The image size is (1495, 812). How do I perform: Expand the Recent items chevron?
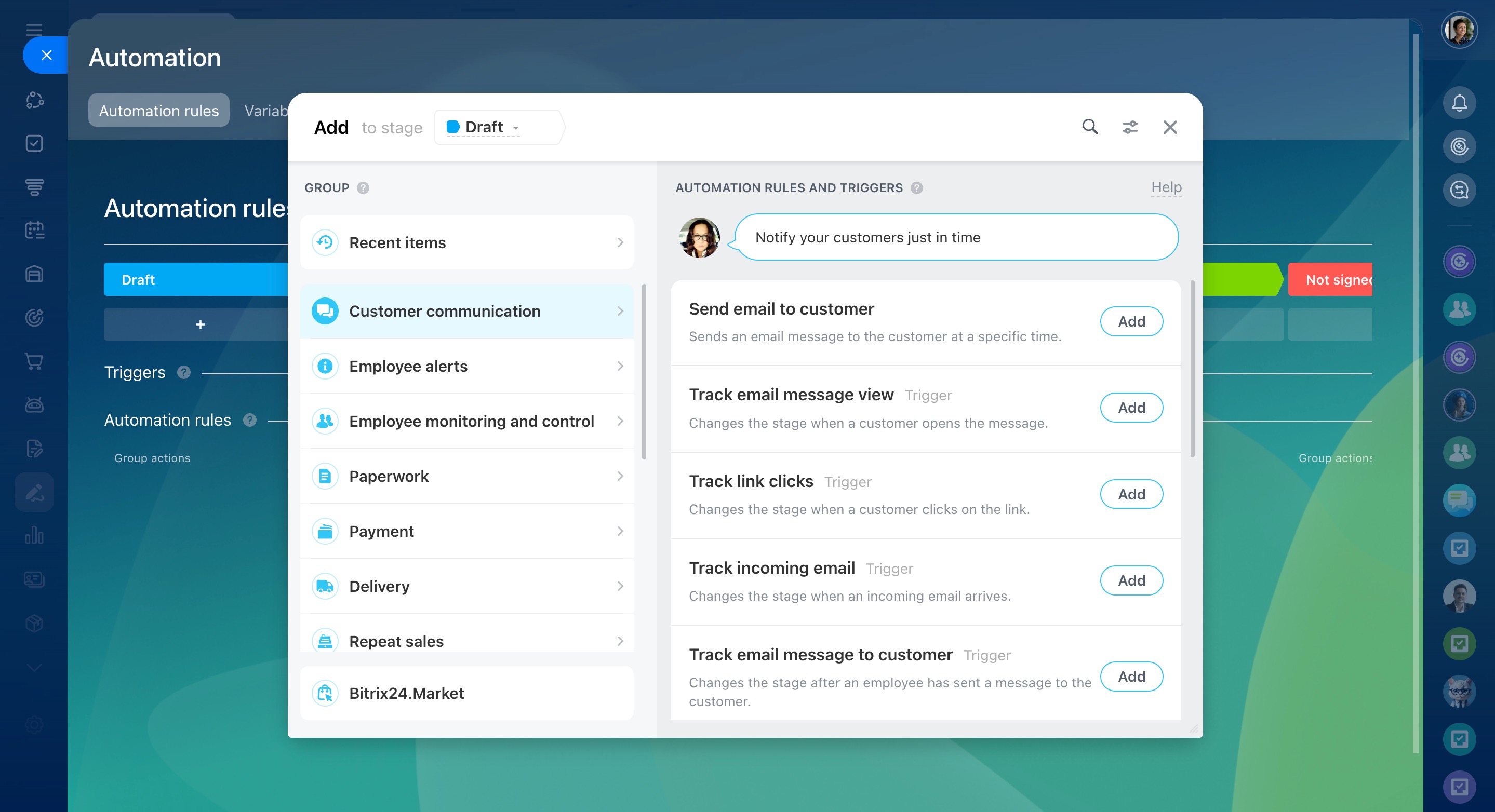tap(620, 242)
